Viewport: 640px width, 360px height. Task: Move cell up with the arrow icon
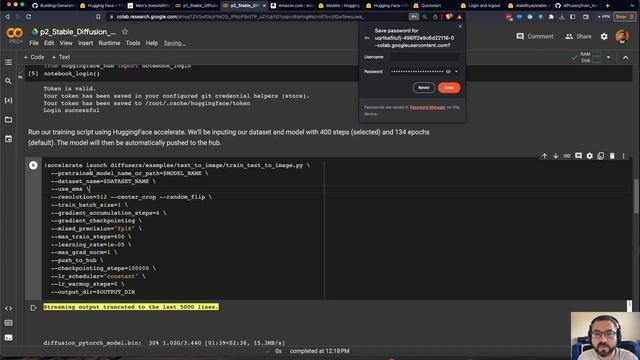(544, 156)
